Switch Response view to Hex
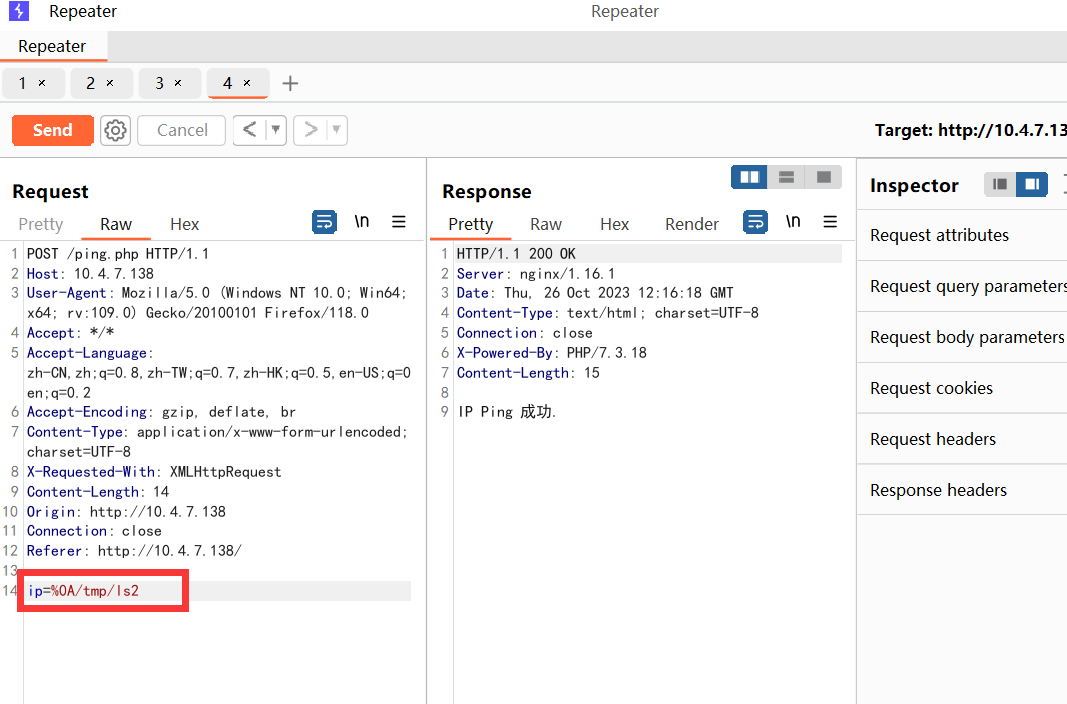Image resolution: width=1067 pixels, height=704 pixels. point(614,224)
